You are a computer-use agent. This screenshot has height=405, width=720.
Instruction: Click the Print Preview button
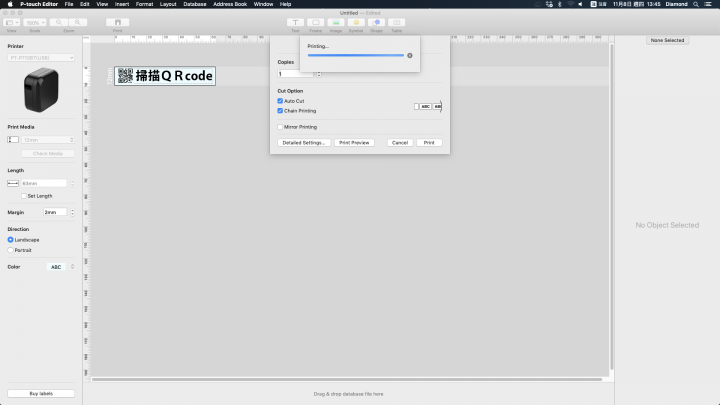click(354, 143)
